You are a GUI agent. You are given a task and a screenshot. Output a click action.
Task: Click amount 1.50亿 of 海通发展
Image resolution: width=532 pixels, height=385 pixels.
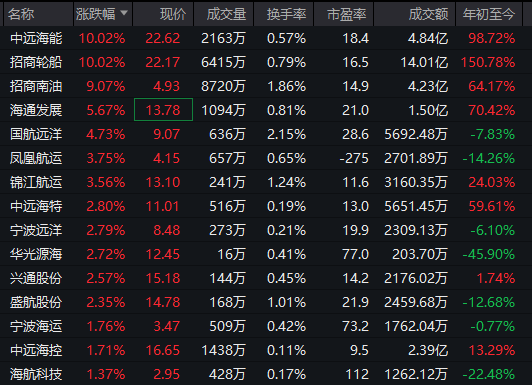coord(428,110)
